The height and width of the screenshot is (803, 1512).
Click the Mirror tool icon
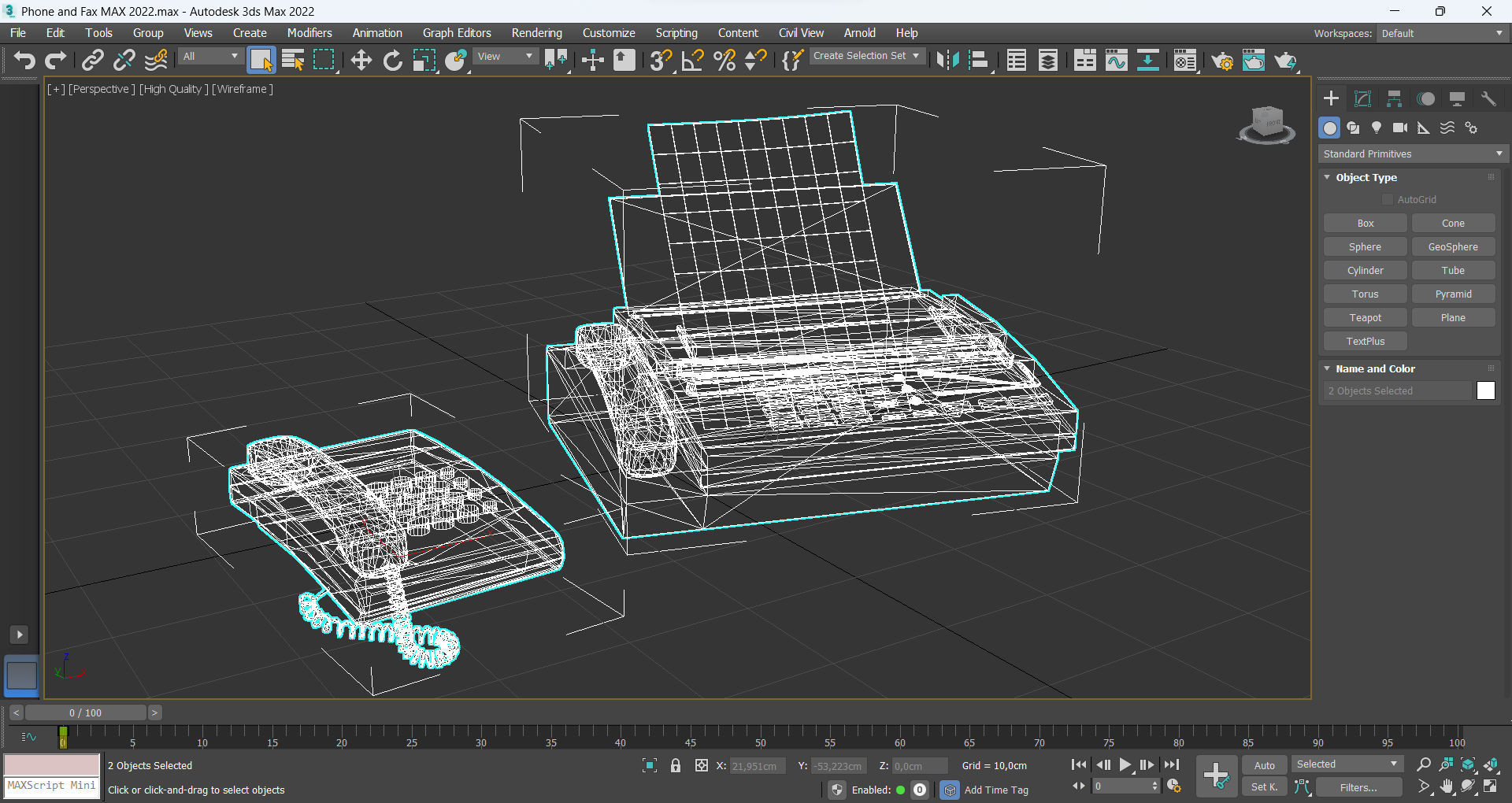(x=947, y=61)
